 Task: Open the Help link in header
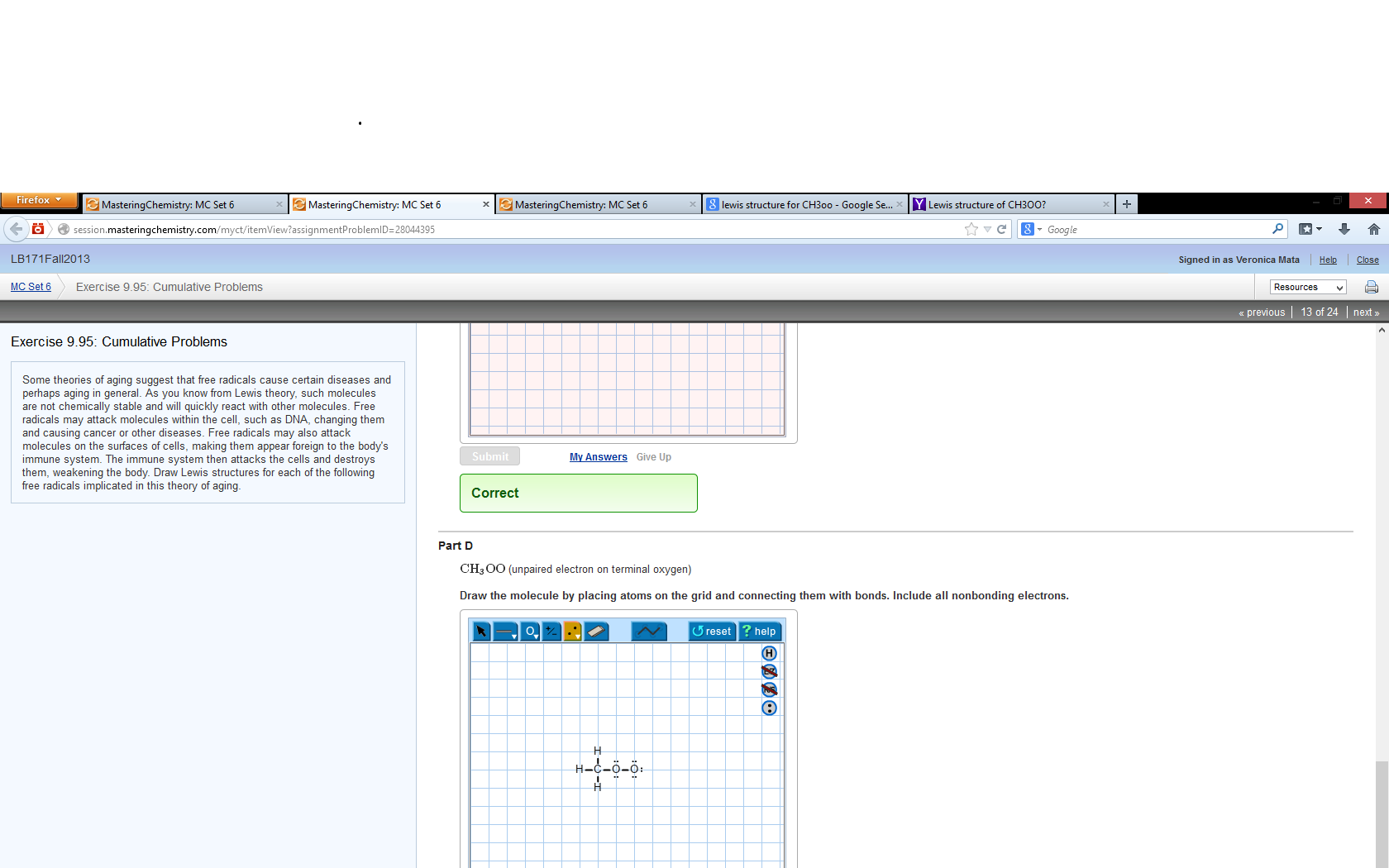tap(1328, 260)
